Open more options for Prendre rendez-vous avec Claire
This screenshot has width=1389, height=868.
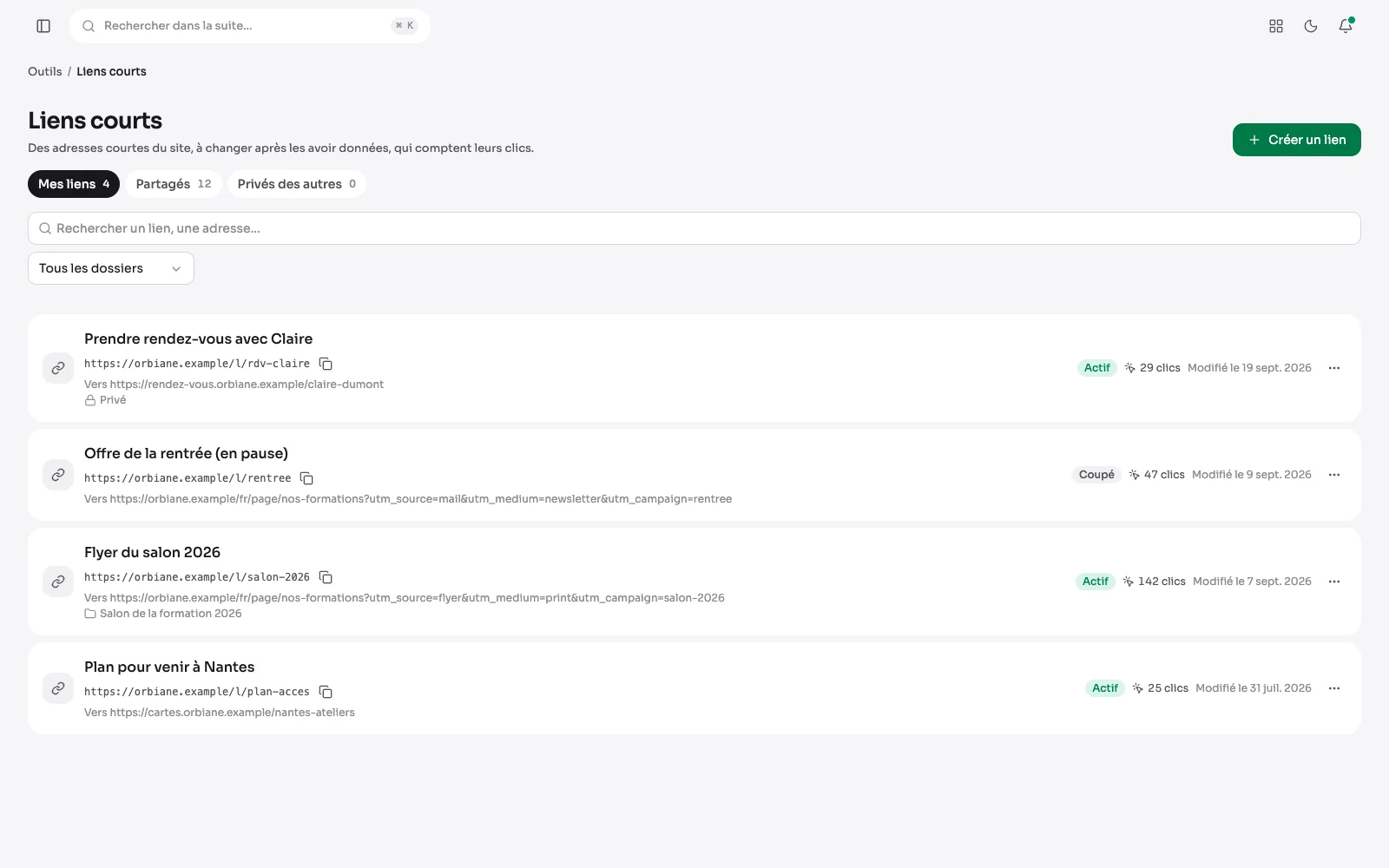1334,368
